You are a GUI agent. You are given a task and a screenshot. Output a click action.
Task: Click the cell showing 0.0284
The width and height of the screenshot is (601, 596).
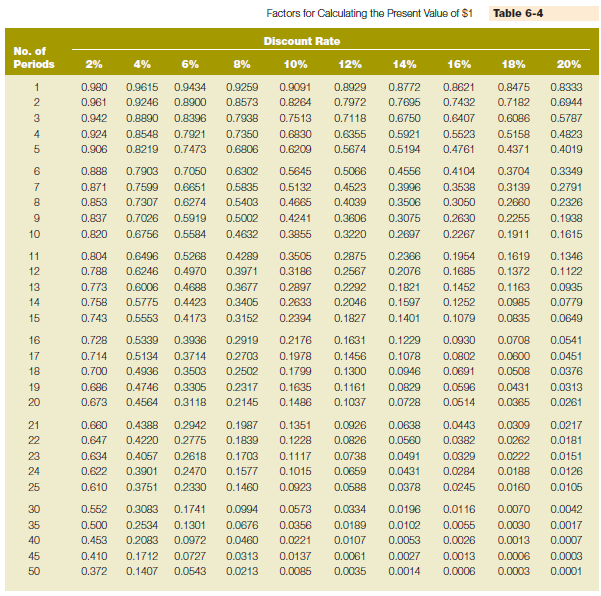(x=459, y=471)
